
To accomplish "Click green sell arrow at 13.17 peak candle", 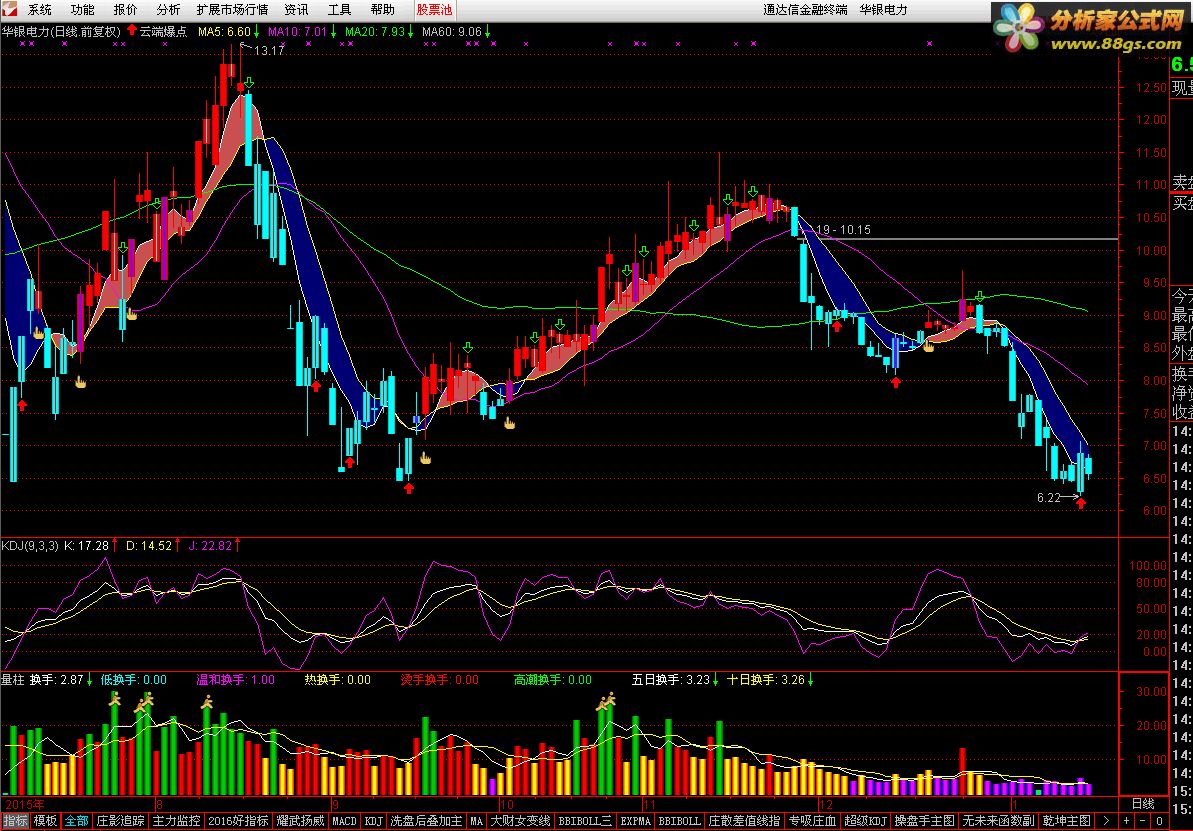I will point(249,82).
